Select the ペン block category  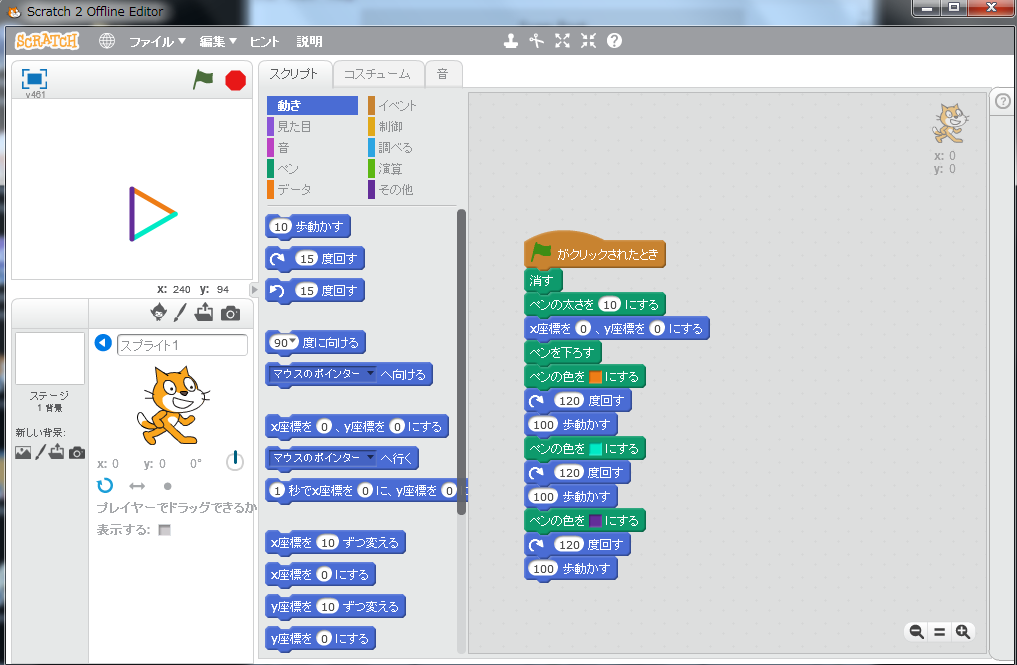pyautogui.click(x=288, y=168)
